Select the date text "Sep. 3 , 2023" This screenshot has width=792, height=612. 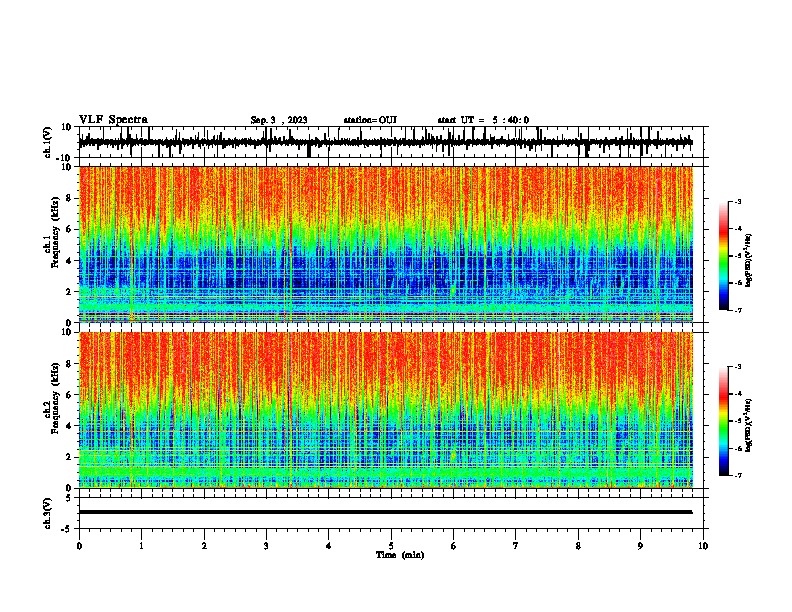click(x=279, y=120)
